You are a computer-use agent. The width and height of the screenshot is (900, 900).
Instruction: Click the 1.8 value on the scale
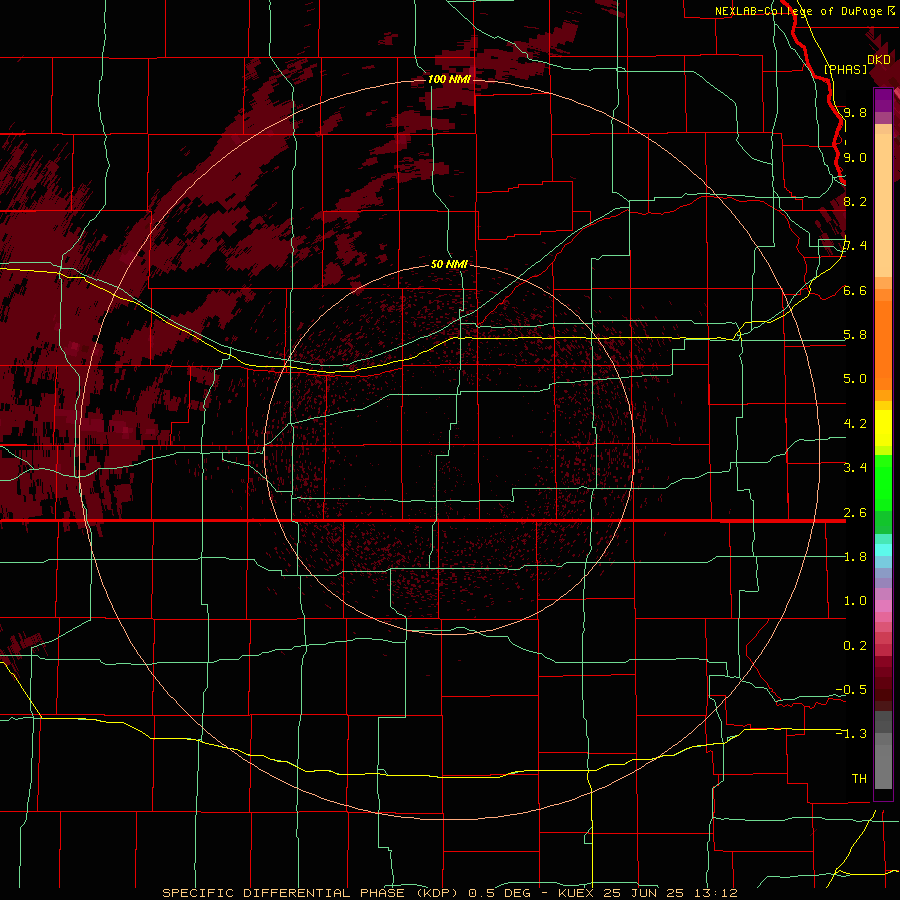click(855, 556)
